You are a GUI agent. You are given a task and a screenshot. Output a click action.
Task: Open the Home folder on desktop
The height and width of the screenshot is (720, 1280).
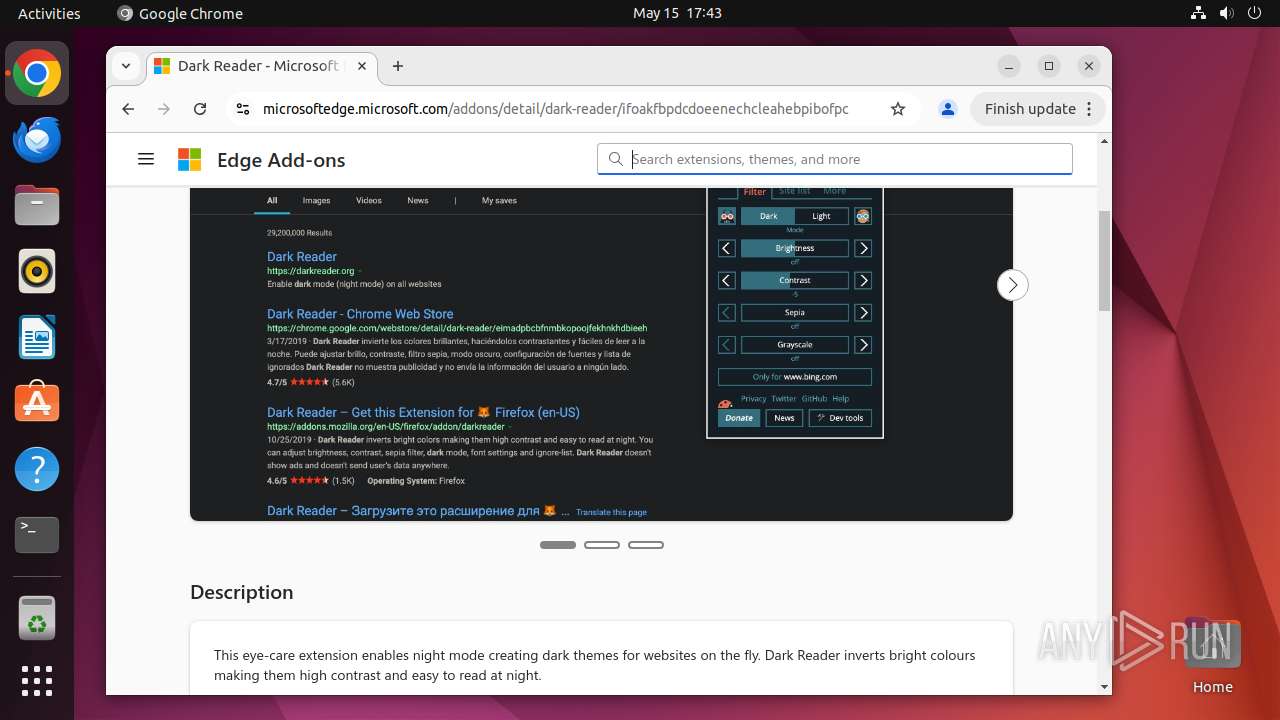1212,656
